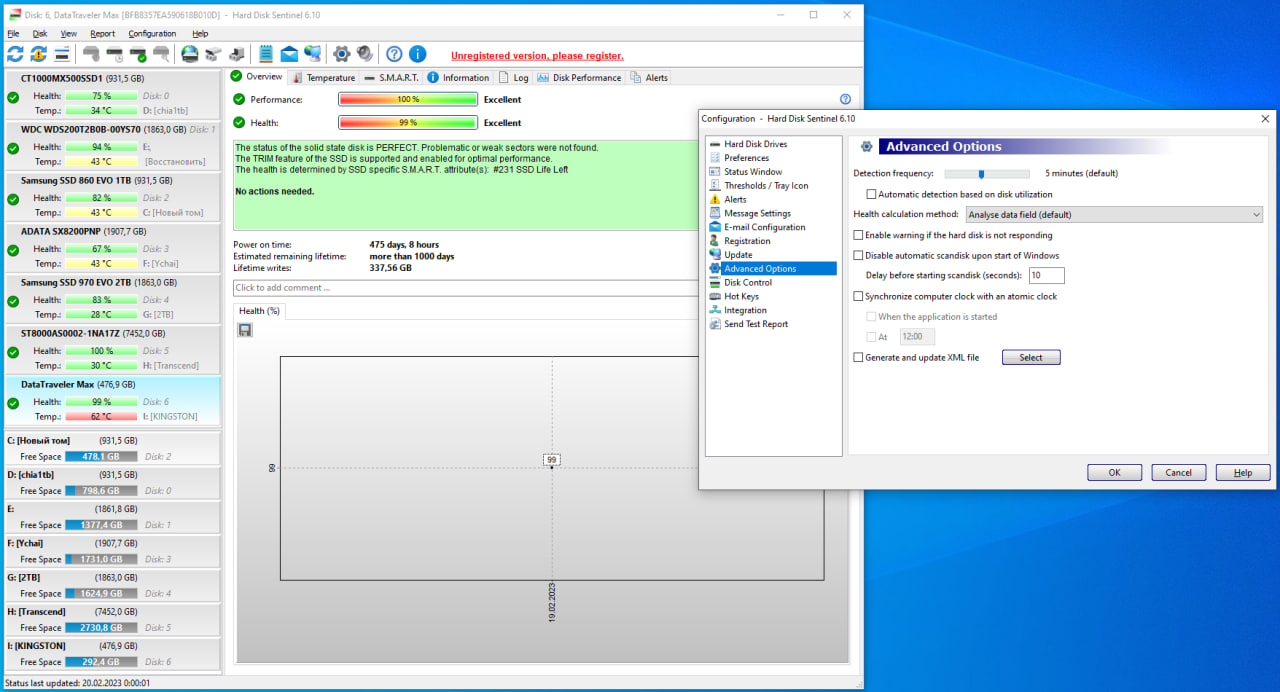The height and width of the screenshot is (692, 1280).
Task: Click the small help icon beside Performance row
Action: click(845, 99)
